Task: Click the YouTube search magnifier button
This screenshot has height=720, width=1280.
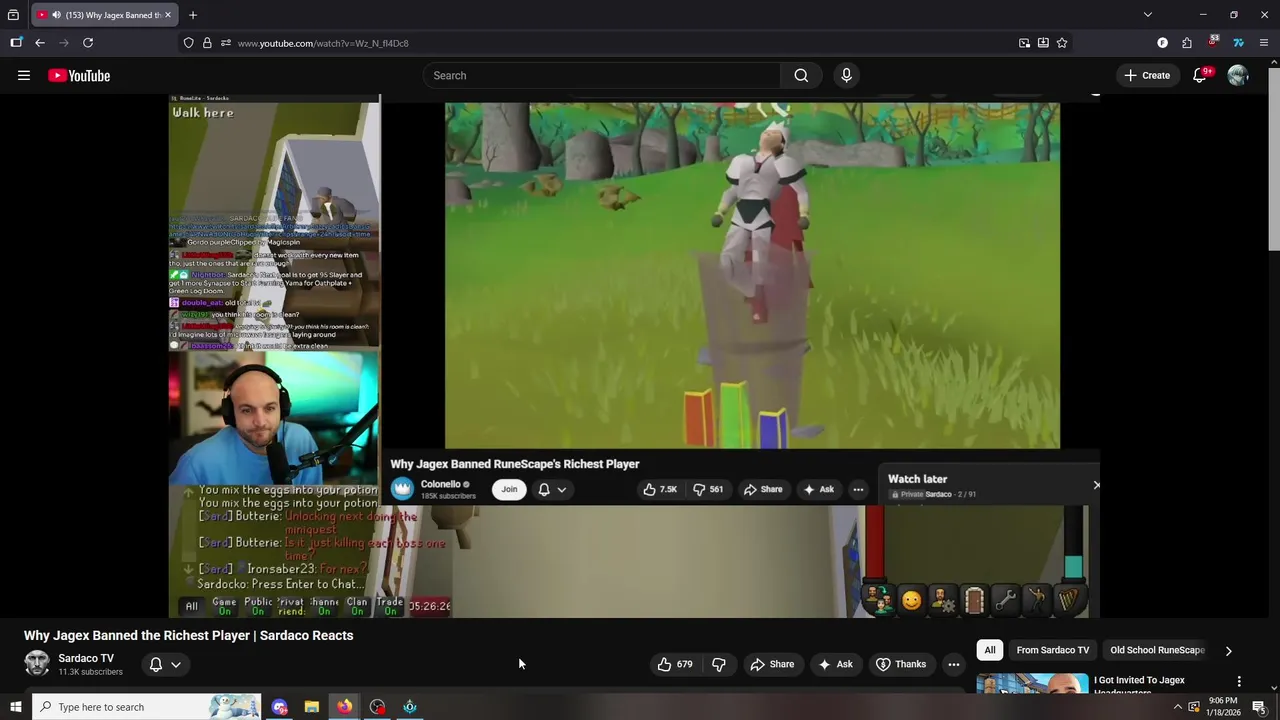Action: 801,75
